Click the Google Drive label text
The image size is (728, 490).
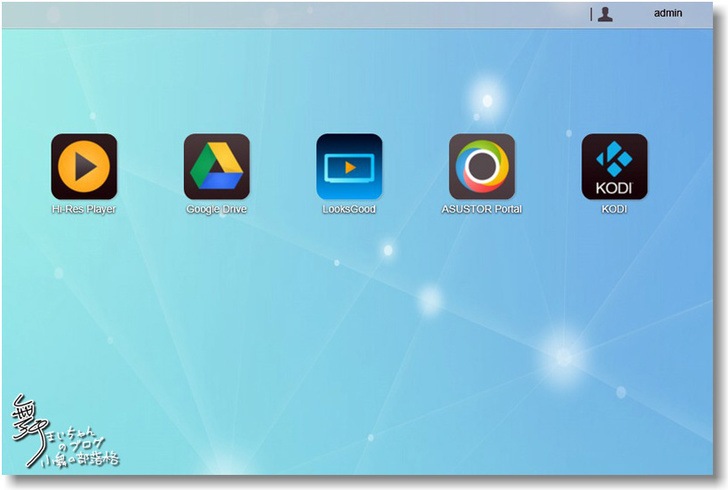tap(216, 209)
